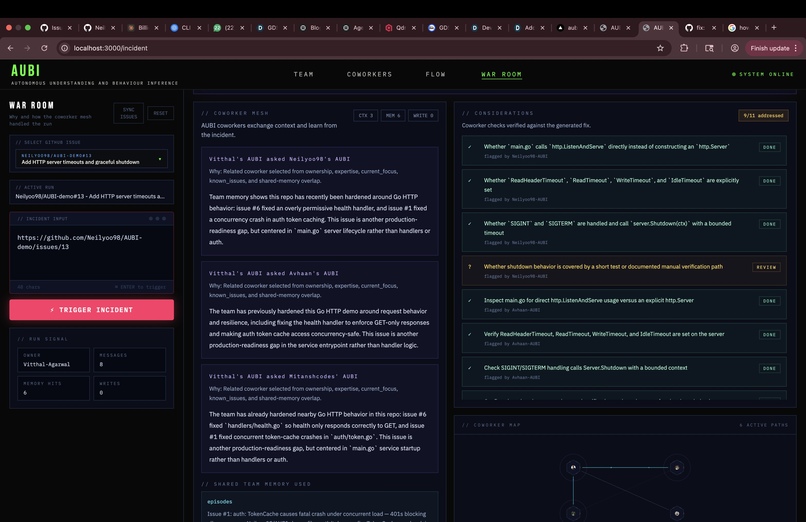Click the MESSAGES count card

click(130, 360)
